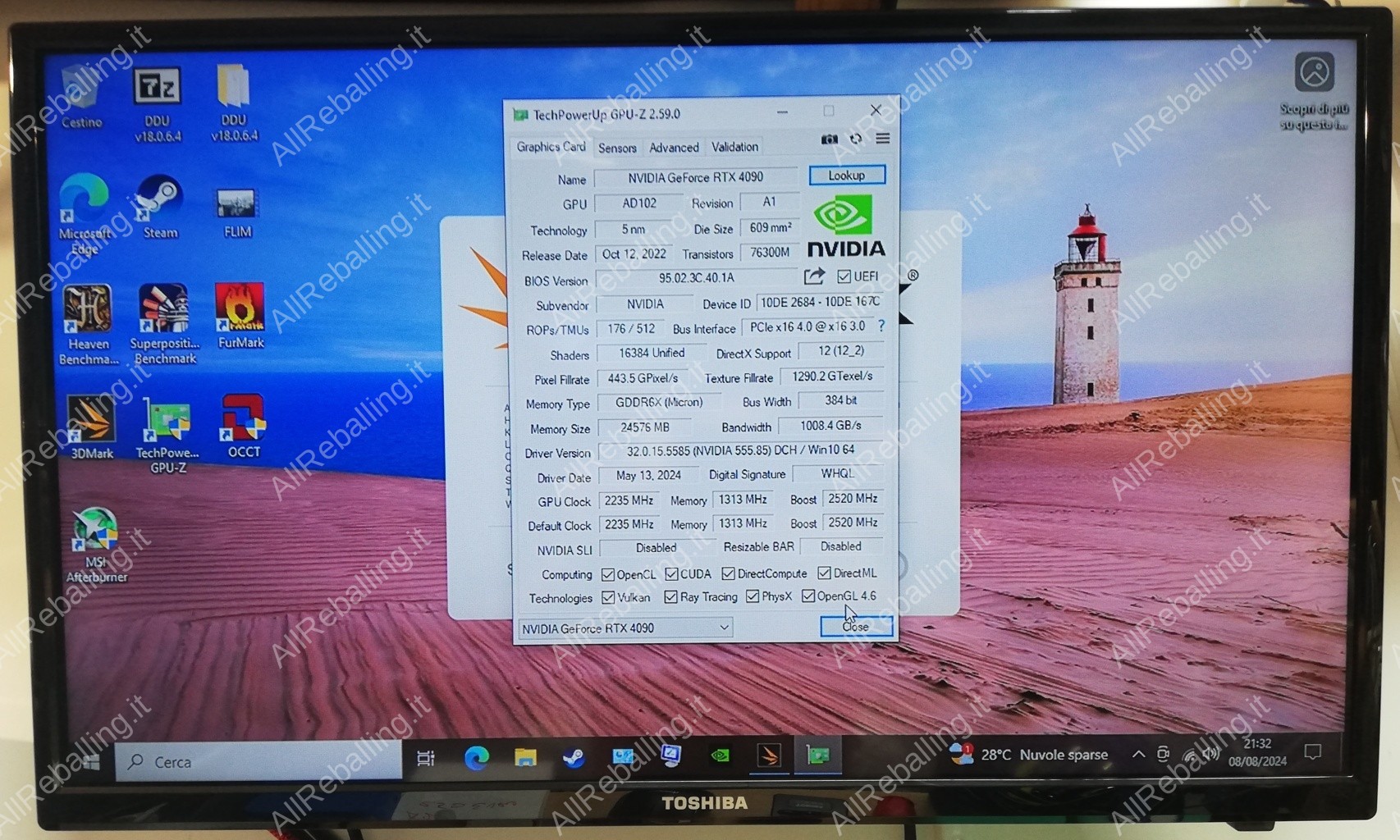Click Steam icon in the taskbar
Screen dimensions: 1400x840
coord(574,757)
